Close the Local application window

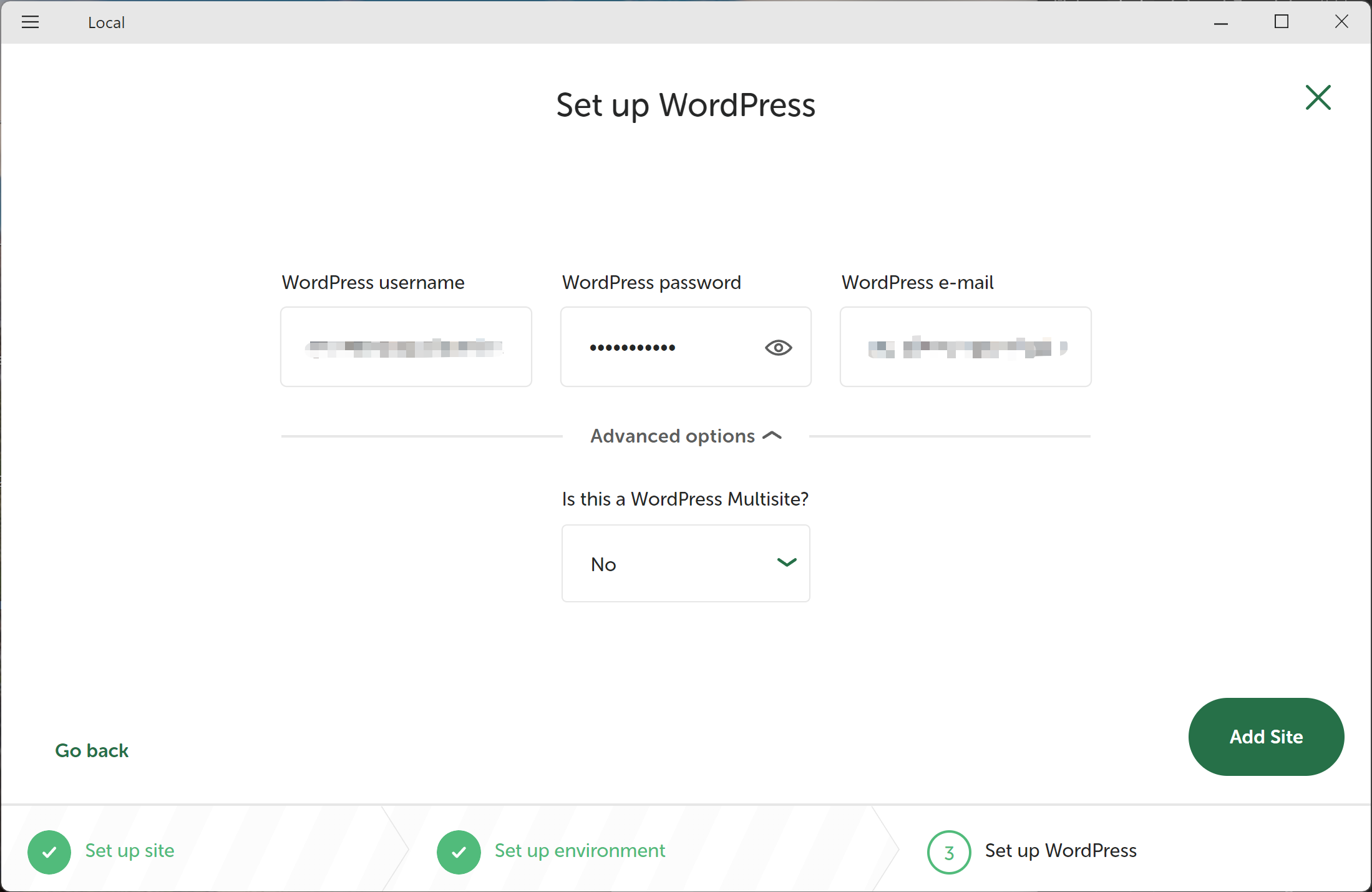[x=1341, y=22]
